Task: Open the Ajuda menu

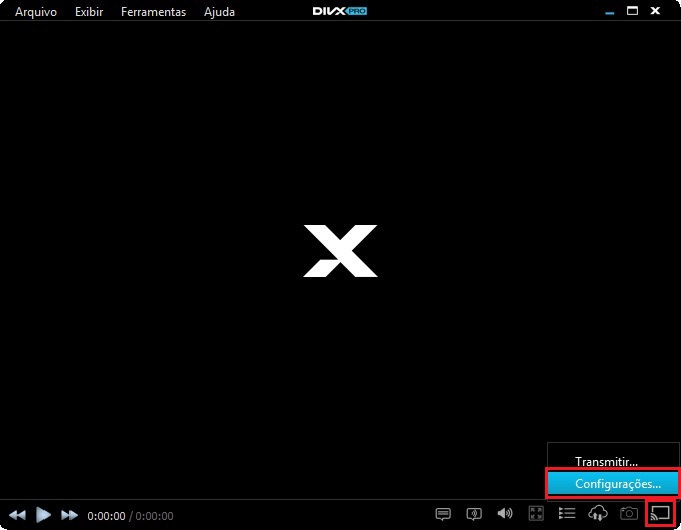Action: 219,12
